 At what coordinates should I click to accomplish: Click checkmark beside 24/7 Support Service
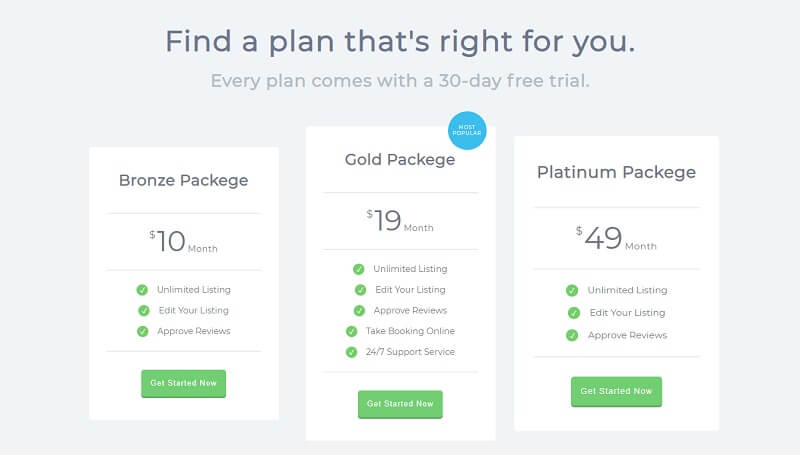[x=352, y=352]
